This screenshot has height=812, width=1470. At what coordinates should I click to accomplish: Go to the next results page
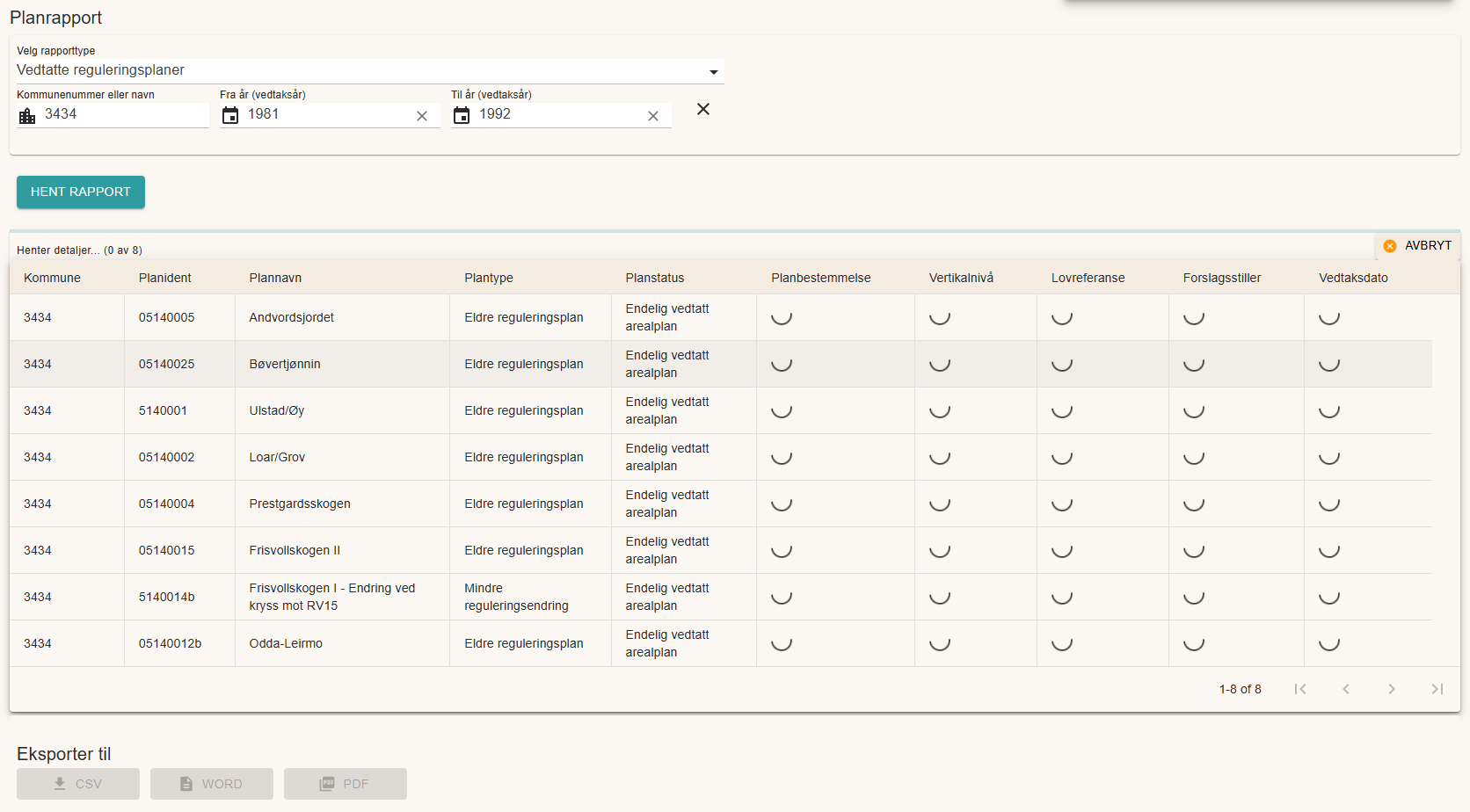[x=1392, y=689]
